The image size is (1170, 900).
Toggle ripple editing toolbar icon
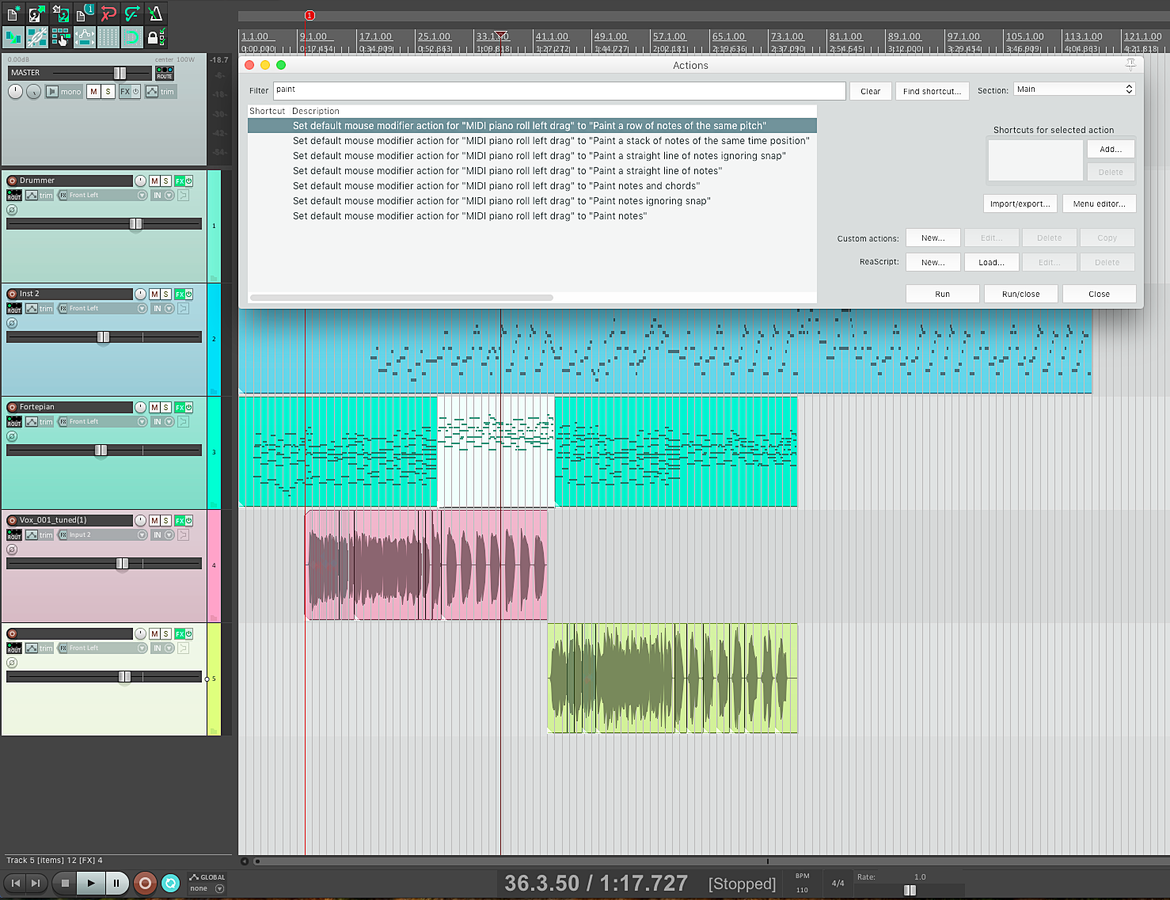click(60, 37)
